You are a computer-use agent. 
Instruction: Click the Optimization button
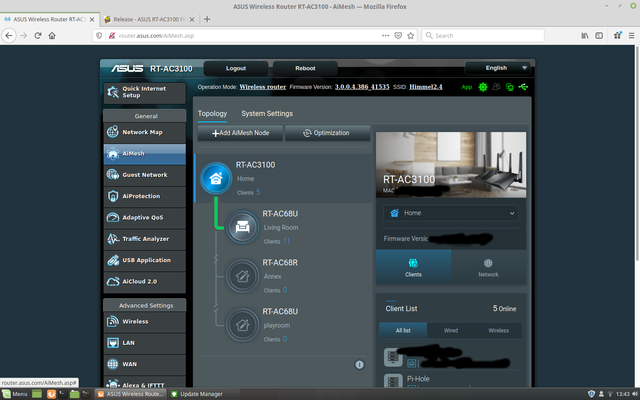pos(327,133)
